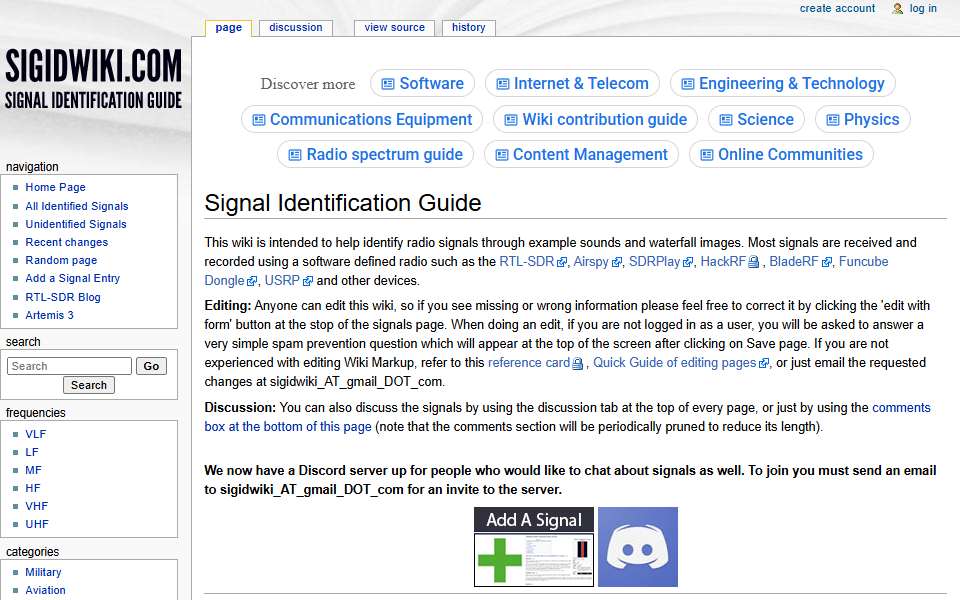Click the icon in Radio spectrum guide chip

click(x=295, y=155)
